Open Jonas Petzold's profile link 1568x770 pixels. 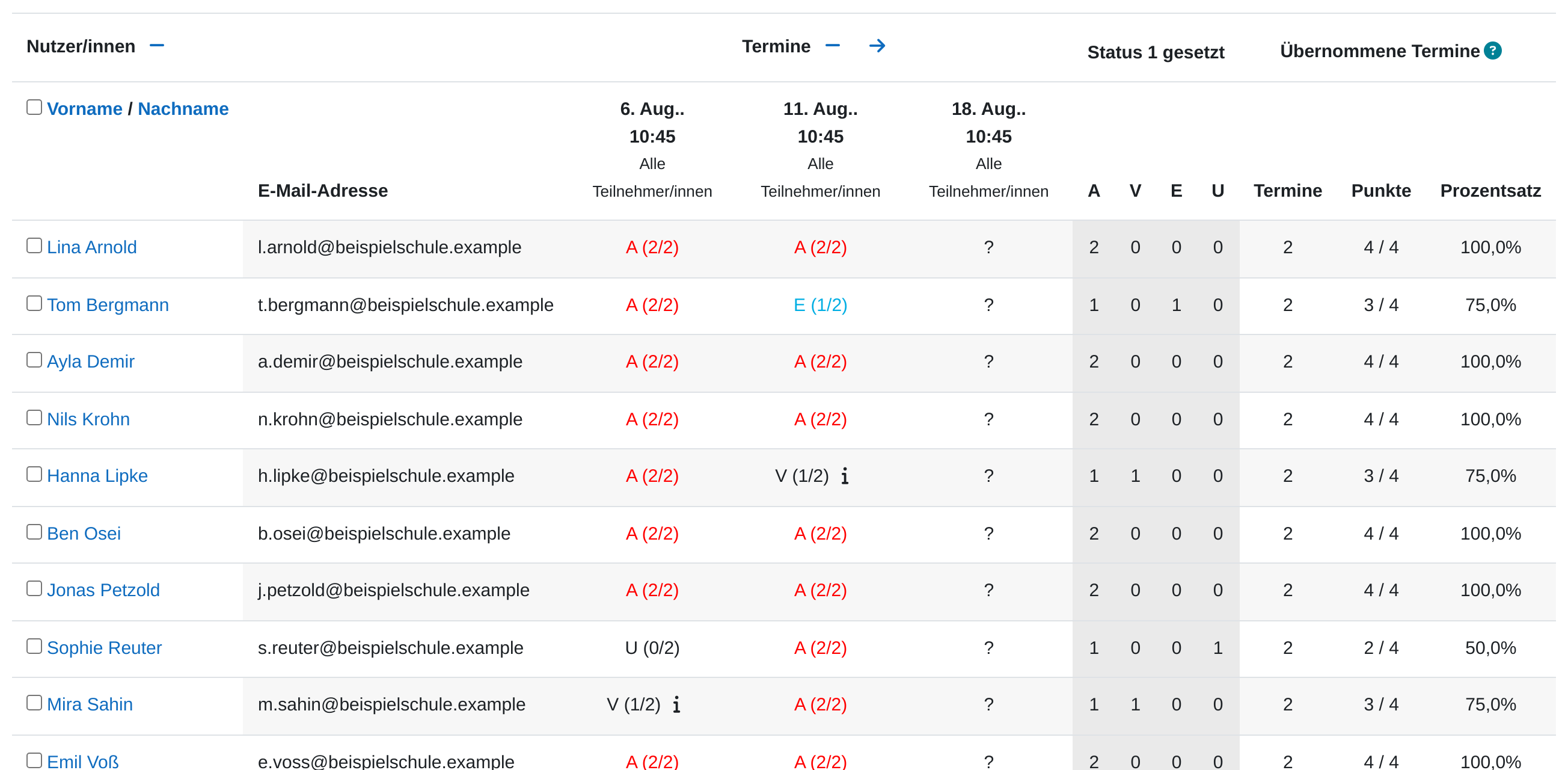pyautogui.click(x=103, y=590)
